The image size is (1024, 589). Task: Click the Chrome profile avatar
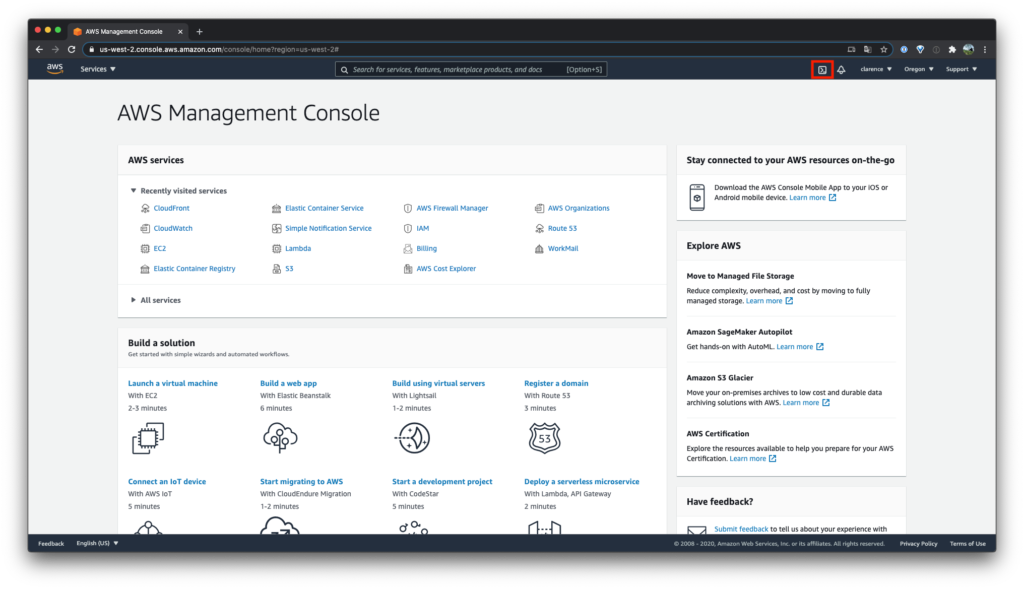click(x=968, y=49)
